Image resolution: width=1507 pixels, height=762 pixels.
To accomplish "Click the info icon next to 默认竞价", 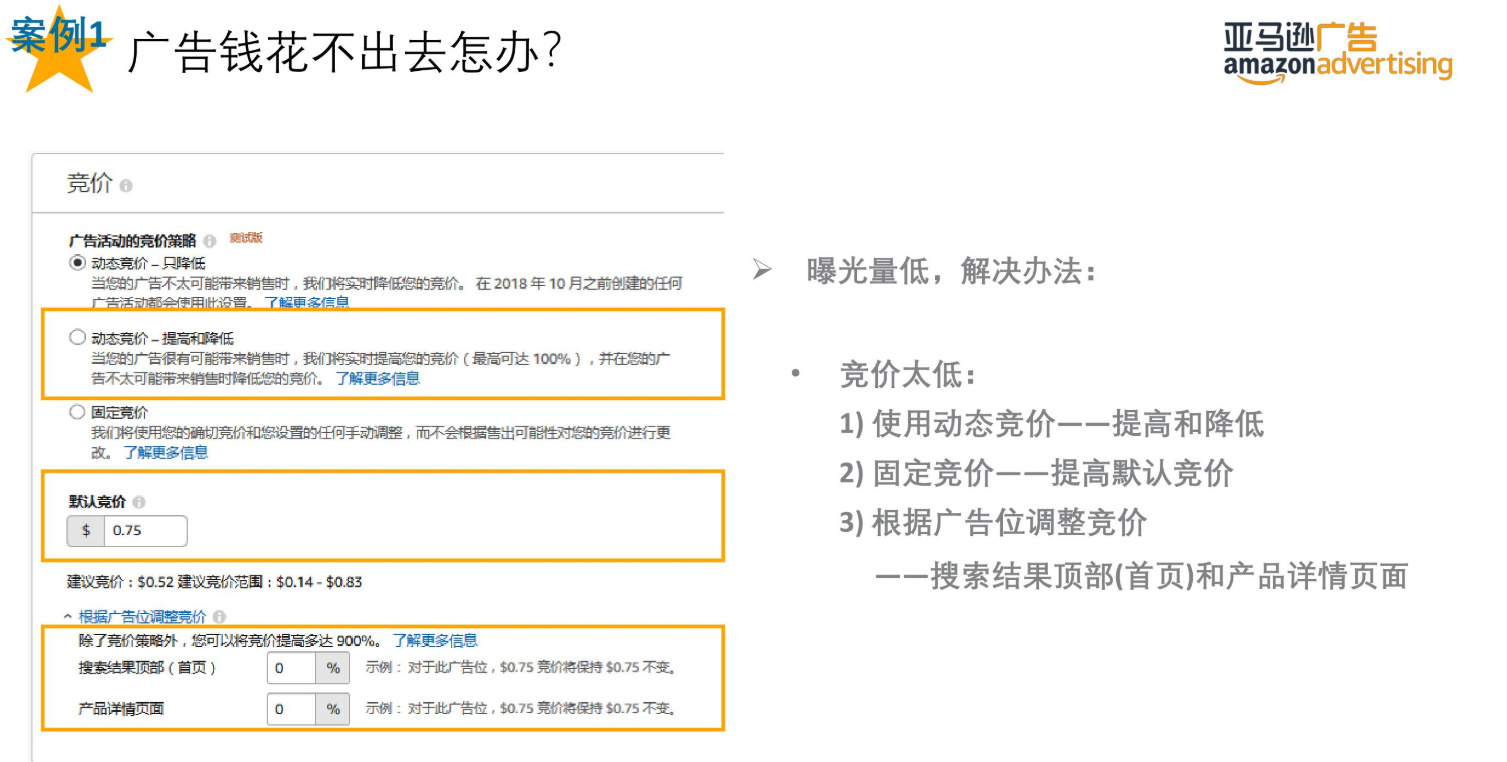I will coord(140,503).
